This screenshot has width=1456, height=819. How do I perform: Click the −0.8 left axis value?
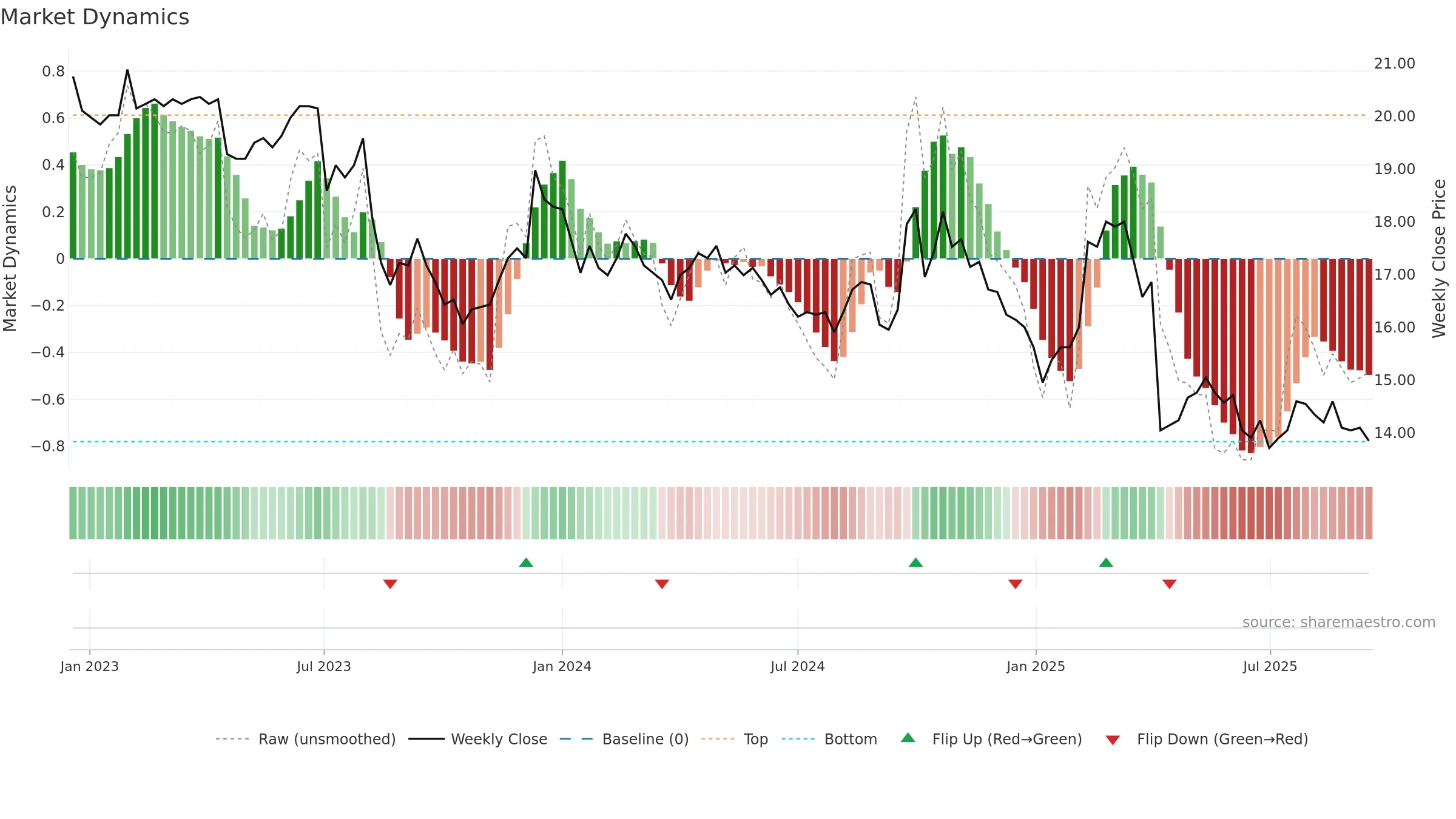coord(48,446)
